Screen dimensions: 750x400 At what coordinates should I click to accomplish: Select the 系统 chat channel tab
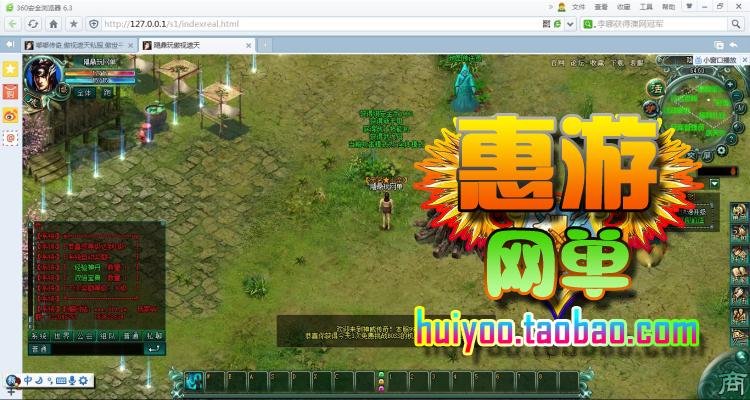tap(40, 336)
